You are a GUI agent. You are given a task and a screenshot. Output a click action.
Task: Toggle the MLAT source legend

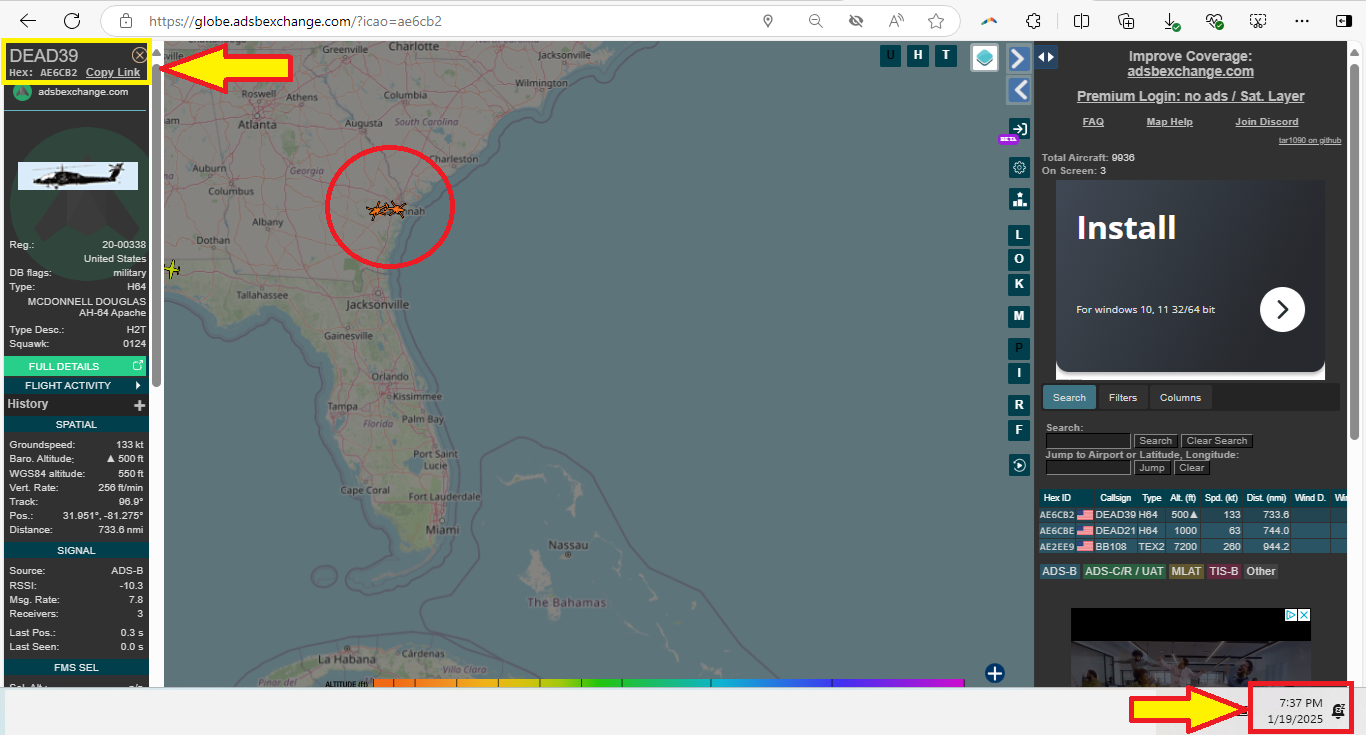pos(1186,571)
